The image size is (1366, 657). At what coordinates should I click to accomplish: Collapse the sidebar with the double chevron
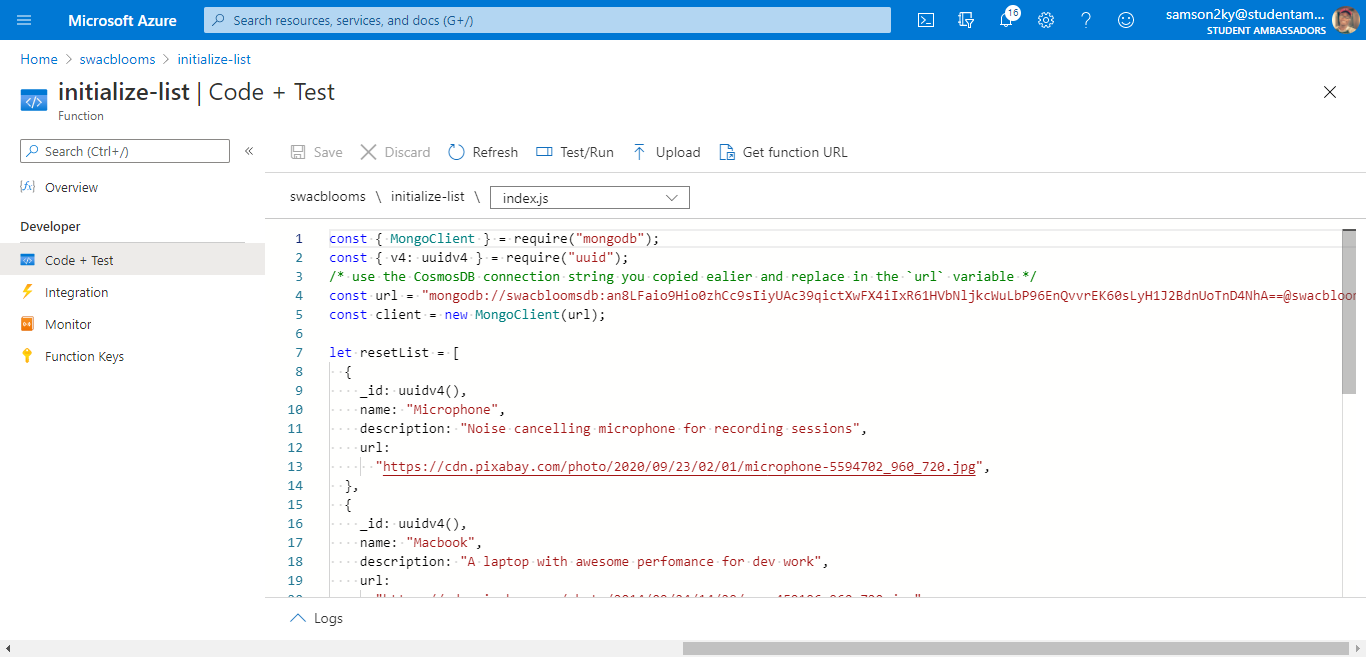pos(249,151)
